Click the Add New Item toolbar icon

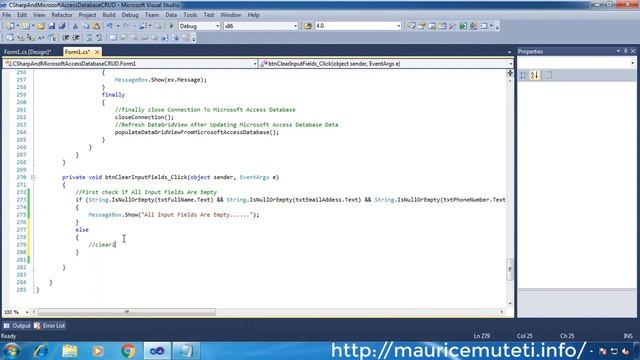(x=25, y=26)
